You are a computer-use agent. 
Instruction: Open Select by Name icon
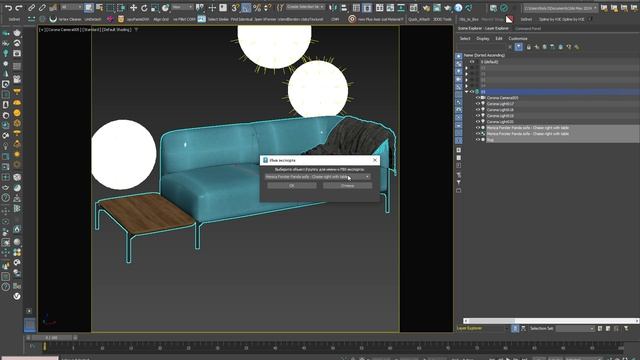tap(99, 8)
